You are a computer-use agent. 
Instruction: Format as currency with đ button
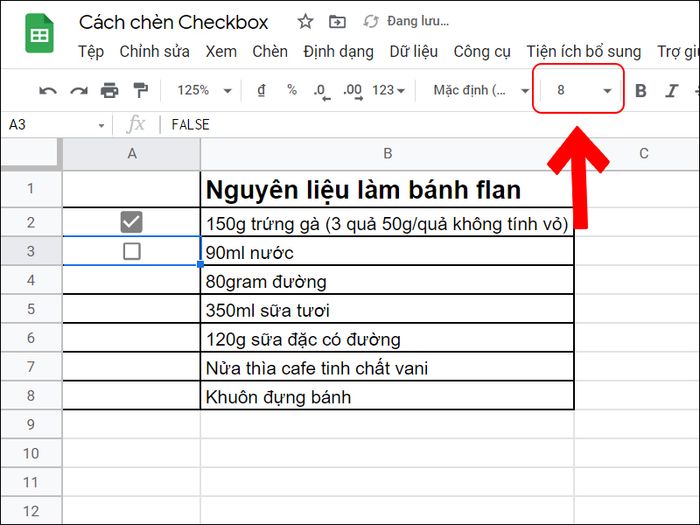(x=261, y=91)
